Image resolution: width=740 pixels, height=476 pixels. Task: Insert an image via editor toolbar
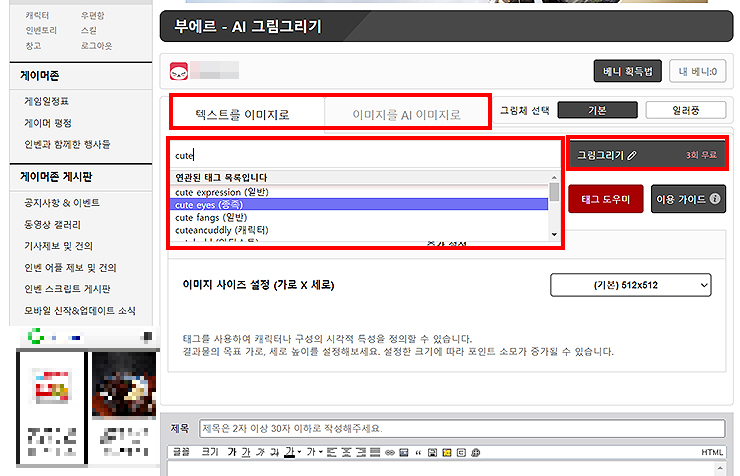pos(404,452)
